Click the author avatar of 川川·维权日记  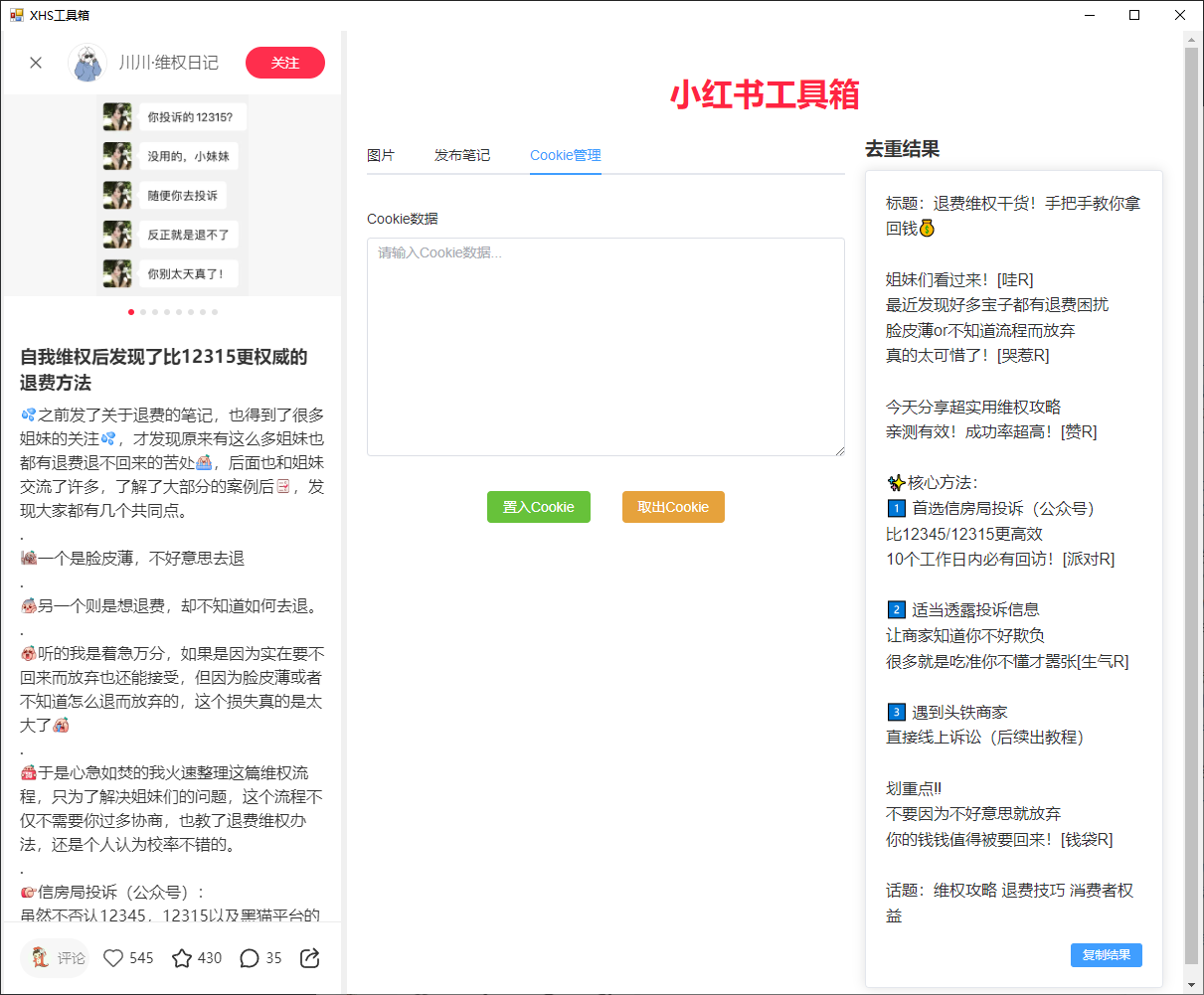click(x=87, y=63)
